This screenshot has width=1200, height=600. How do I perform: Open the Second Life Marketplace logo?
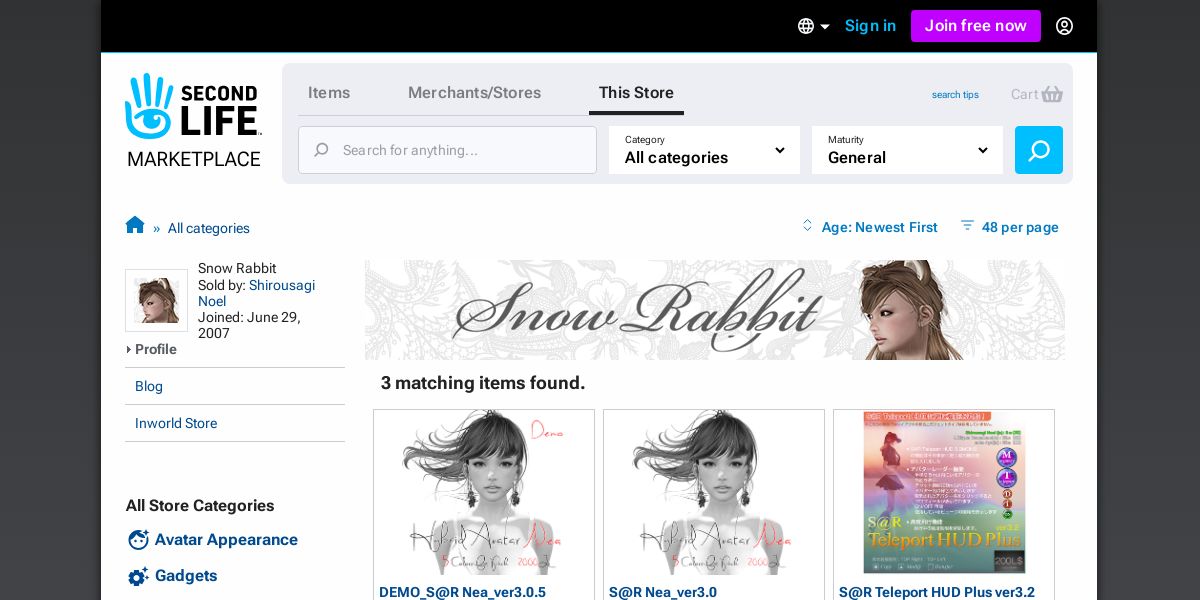pos(193,120)
